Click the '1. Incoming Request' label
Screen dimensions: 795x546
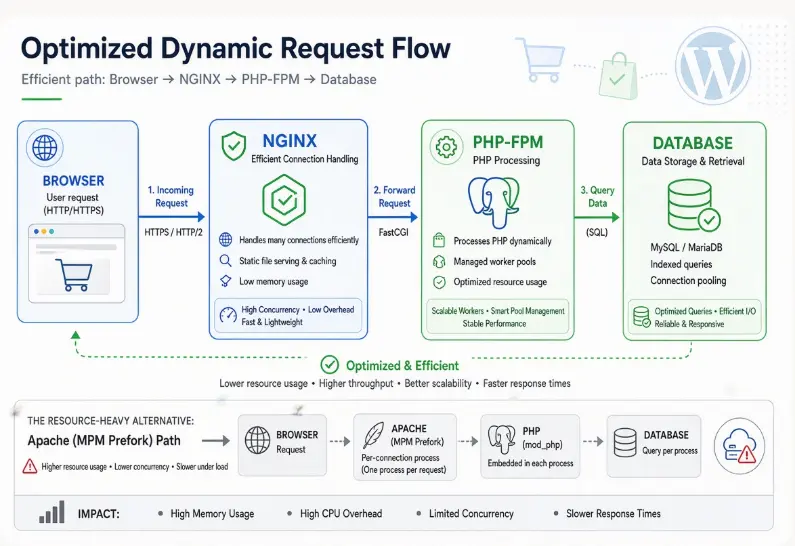coord(171,197)
